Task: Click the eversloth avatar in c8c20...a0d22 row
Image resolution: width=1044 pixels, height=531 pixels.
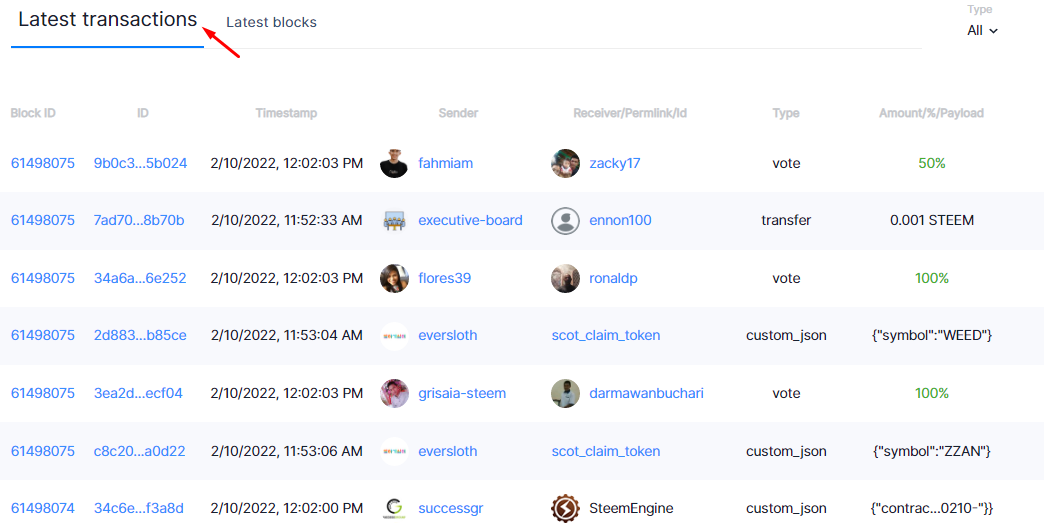Action: tap(394, 451)
